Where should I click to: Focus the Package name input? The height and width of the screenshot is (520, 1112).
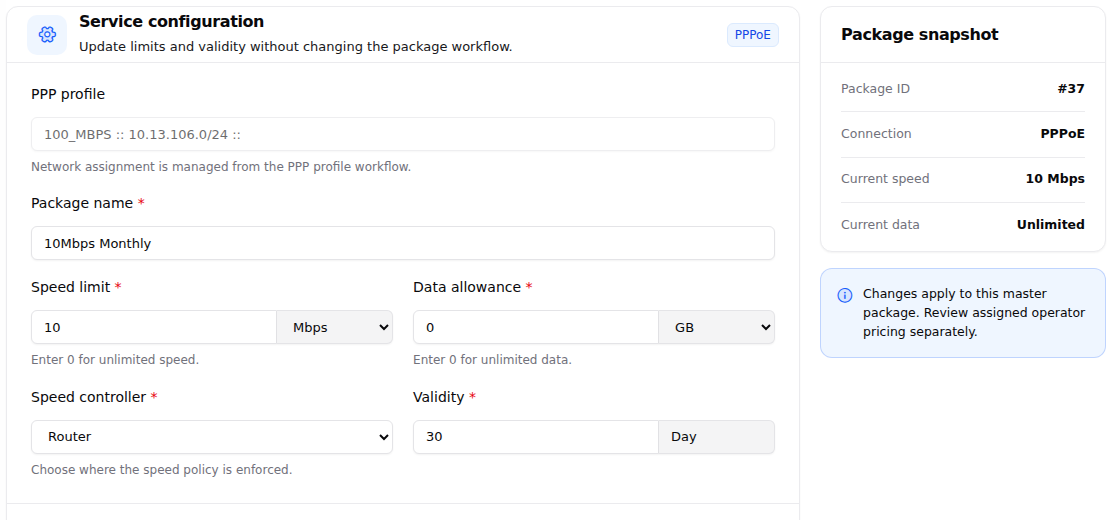[403, 243]
